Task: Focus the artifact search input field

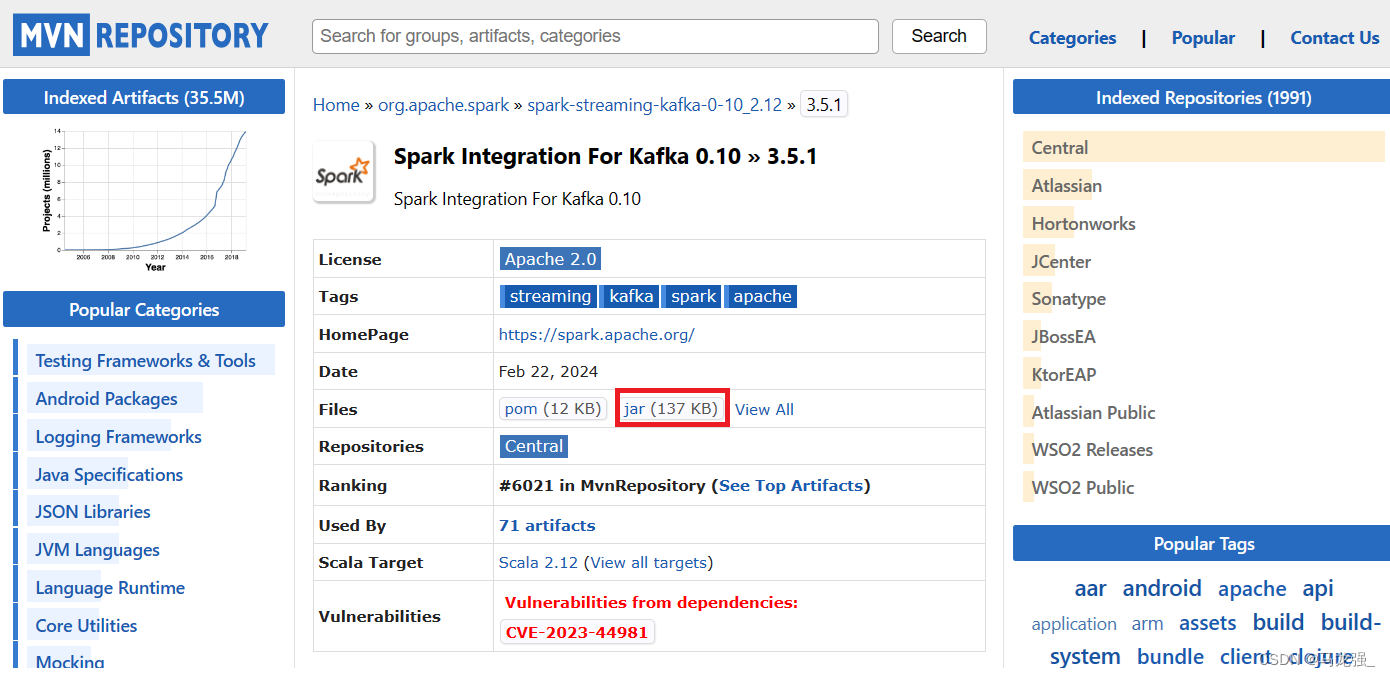Action: (595, 36)
